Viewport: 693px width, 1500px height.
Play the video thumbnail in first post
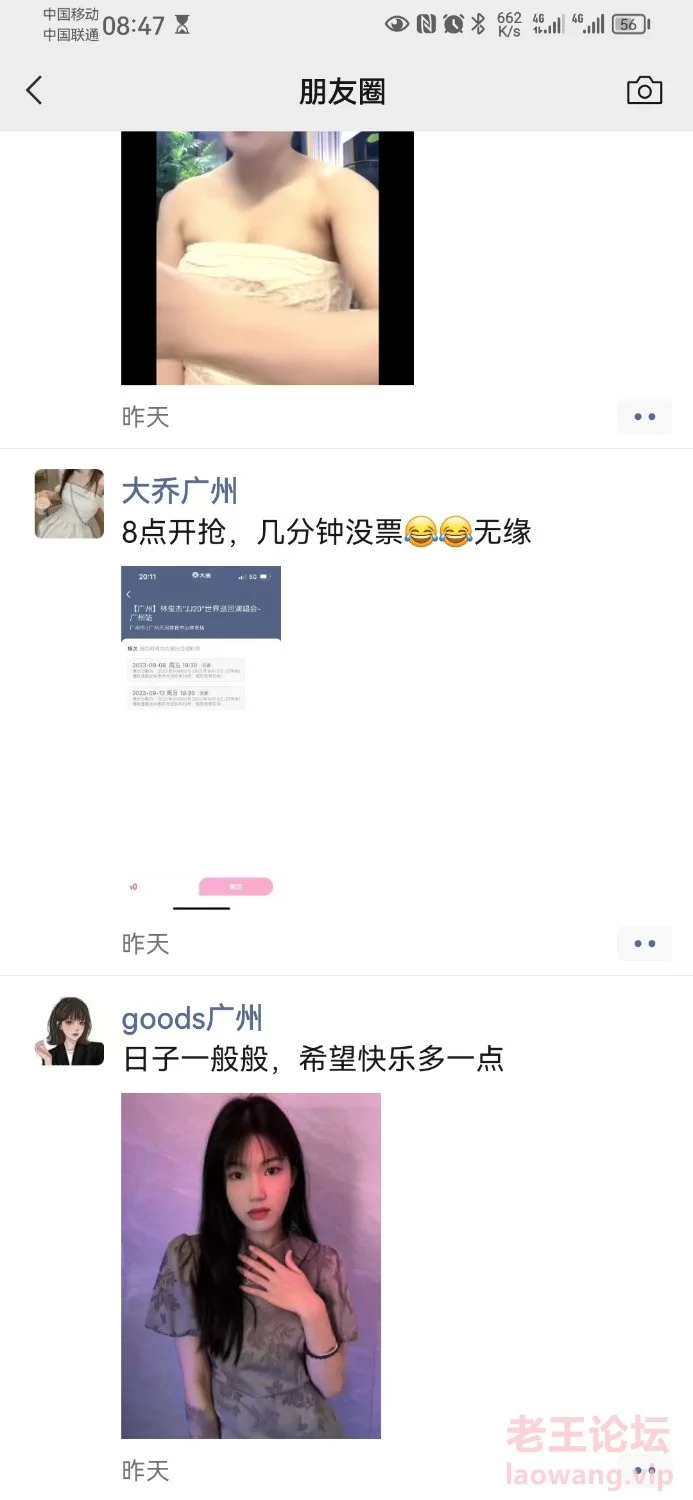267,258
